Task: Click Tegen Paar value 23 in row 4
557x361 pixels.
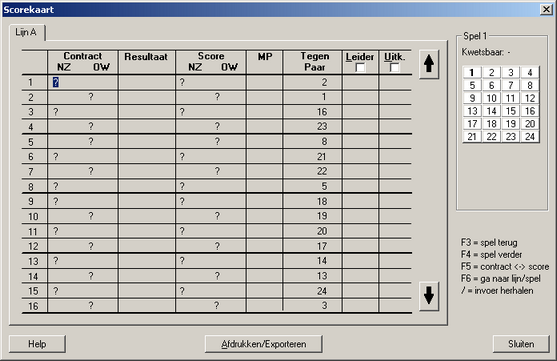Action: (322, 126)
